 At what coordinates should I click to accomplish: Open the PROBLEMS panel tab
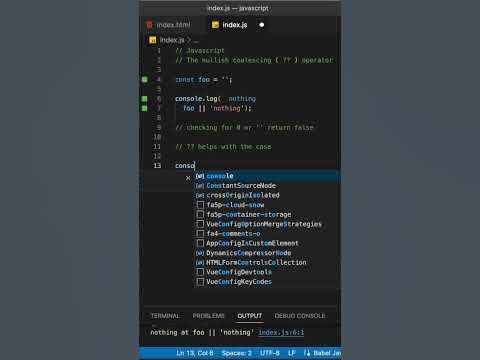tap(209, 316)
